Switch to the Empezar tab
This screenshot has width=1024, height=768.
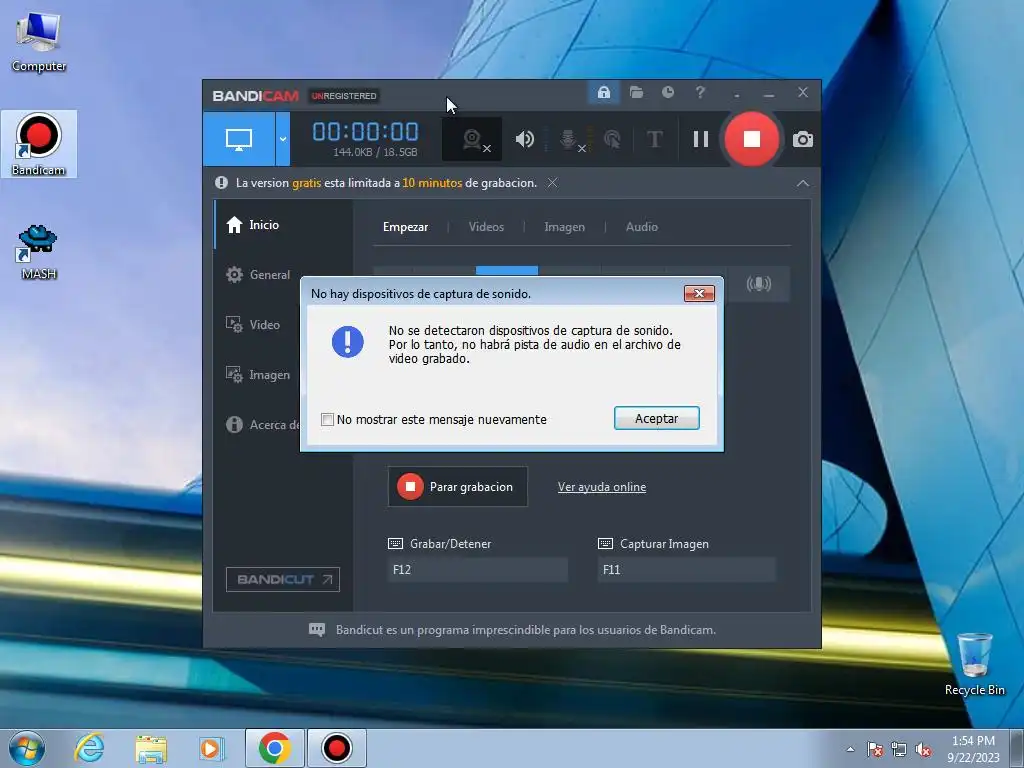[406, 227]
